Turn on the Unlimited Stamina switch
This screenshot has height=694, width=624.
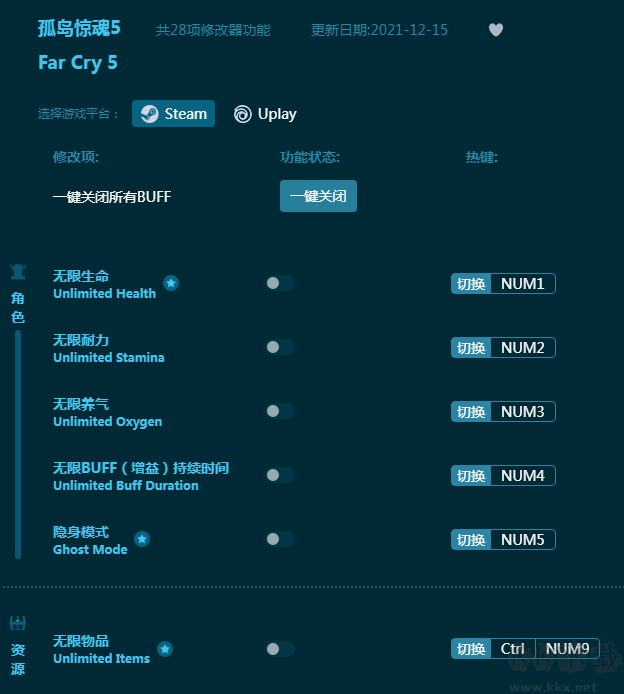281,347
